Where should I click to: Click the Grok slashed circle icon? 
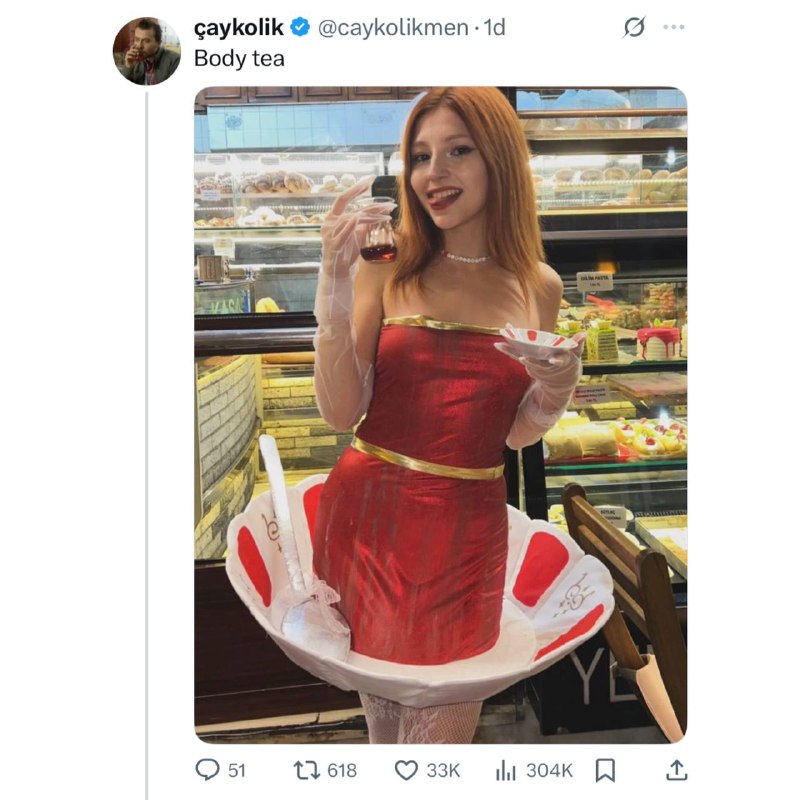[x=634, y=27]
